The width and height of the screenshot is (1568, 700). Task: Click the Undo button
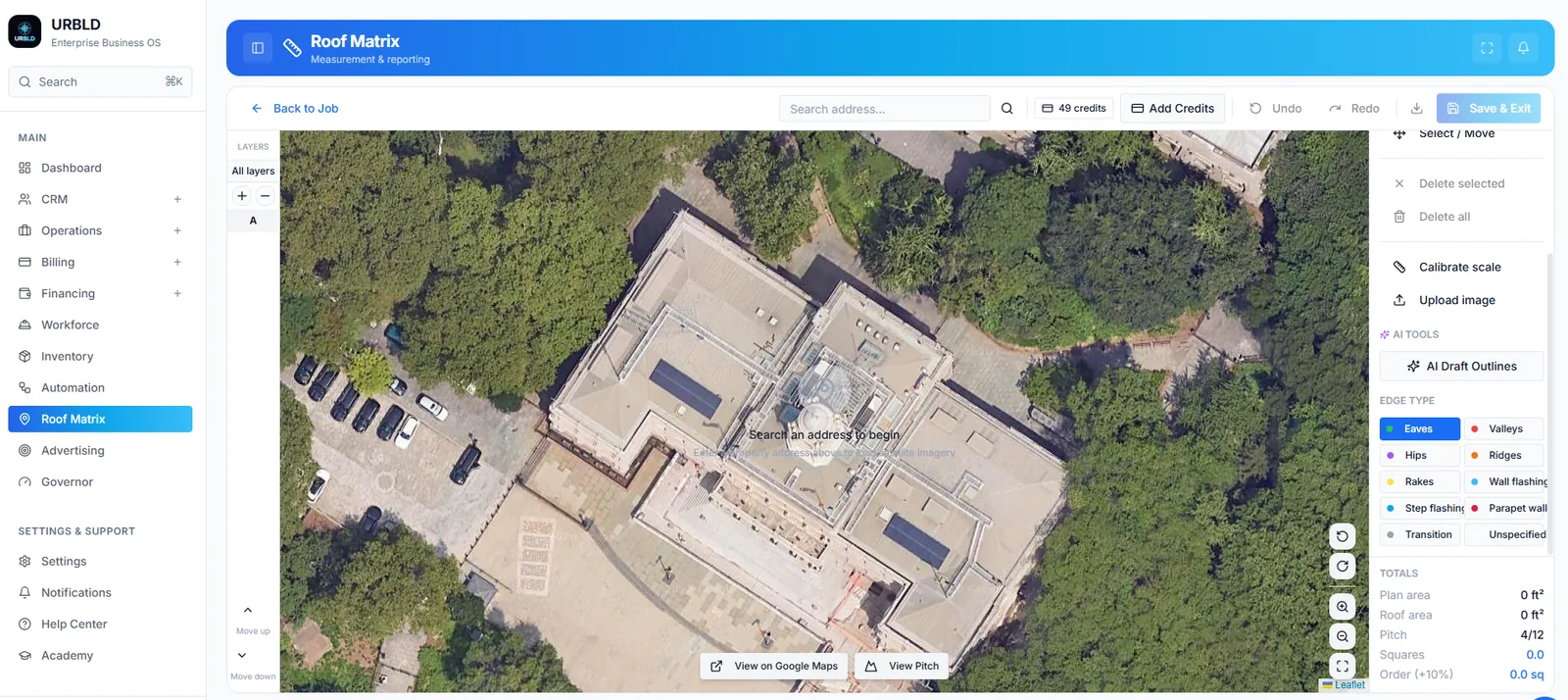click(x=1276, y=109)
